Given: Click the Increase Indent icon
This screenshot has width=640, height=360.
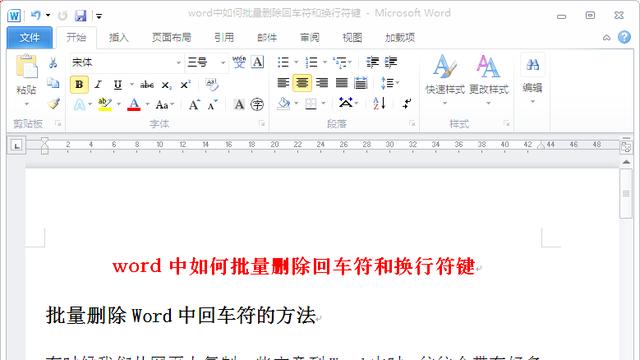Looking at the screenshot, I should pyautogui.click(x=391, y=62).
